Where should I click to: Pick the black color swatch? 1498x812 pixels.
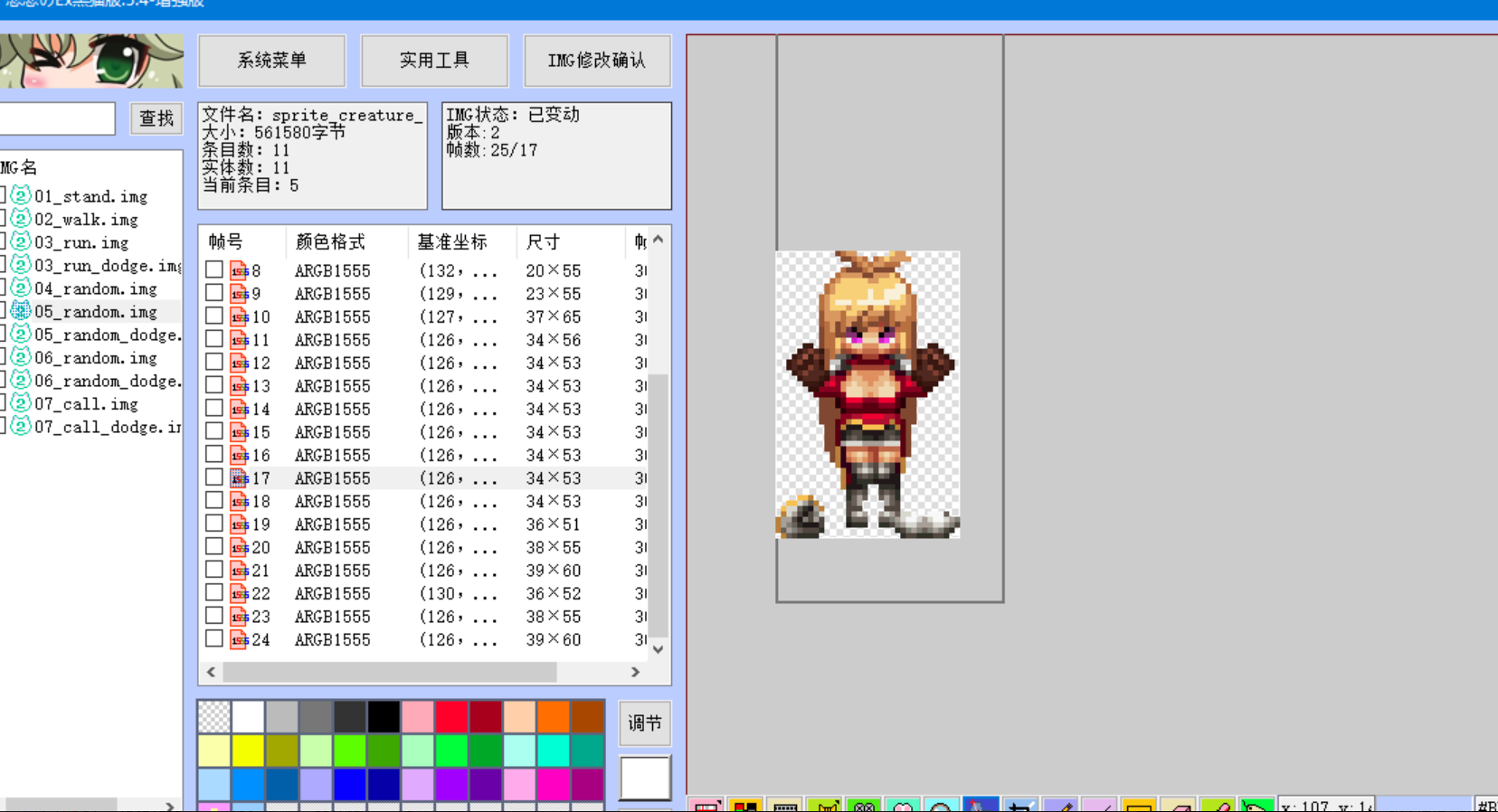click(383, 717)
